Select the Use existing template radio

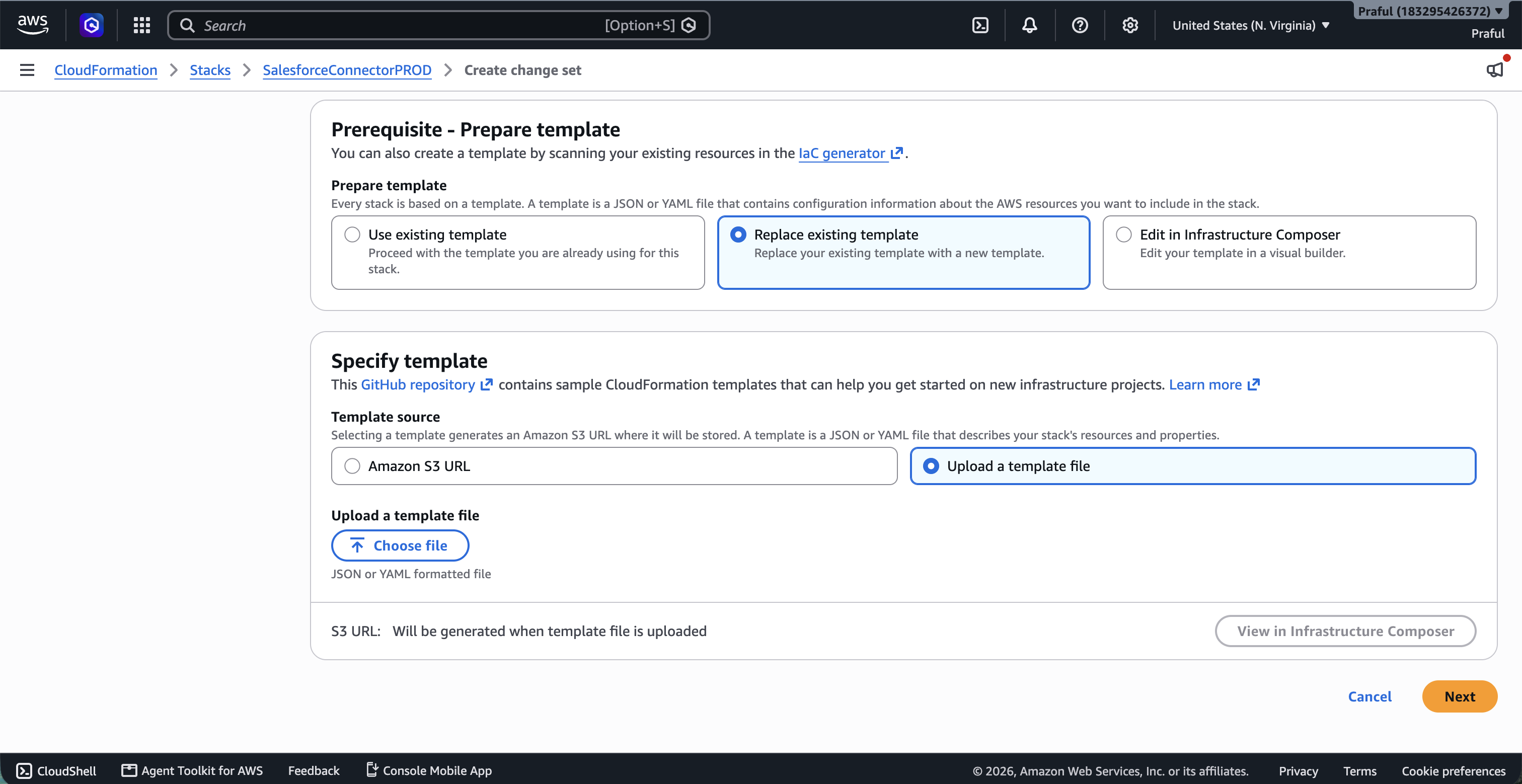pos(353,234)
